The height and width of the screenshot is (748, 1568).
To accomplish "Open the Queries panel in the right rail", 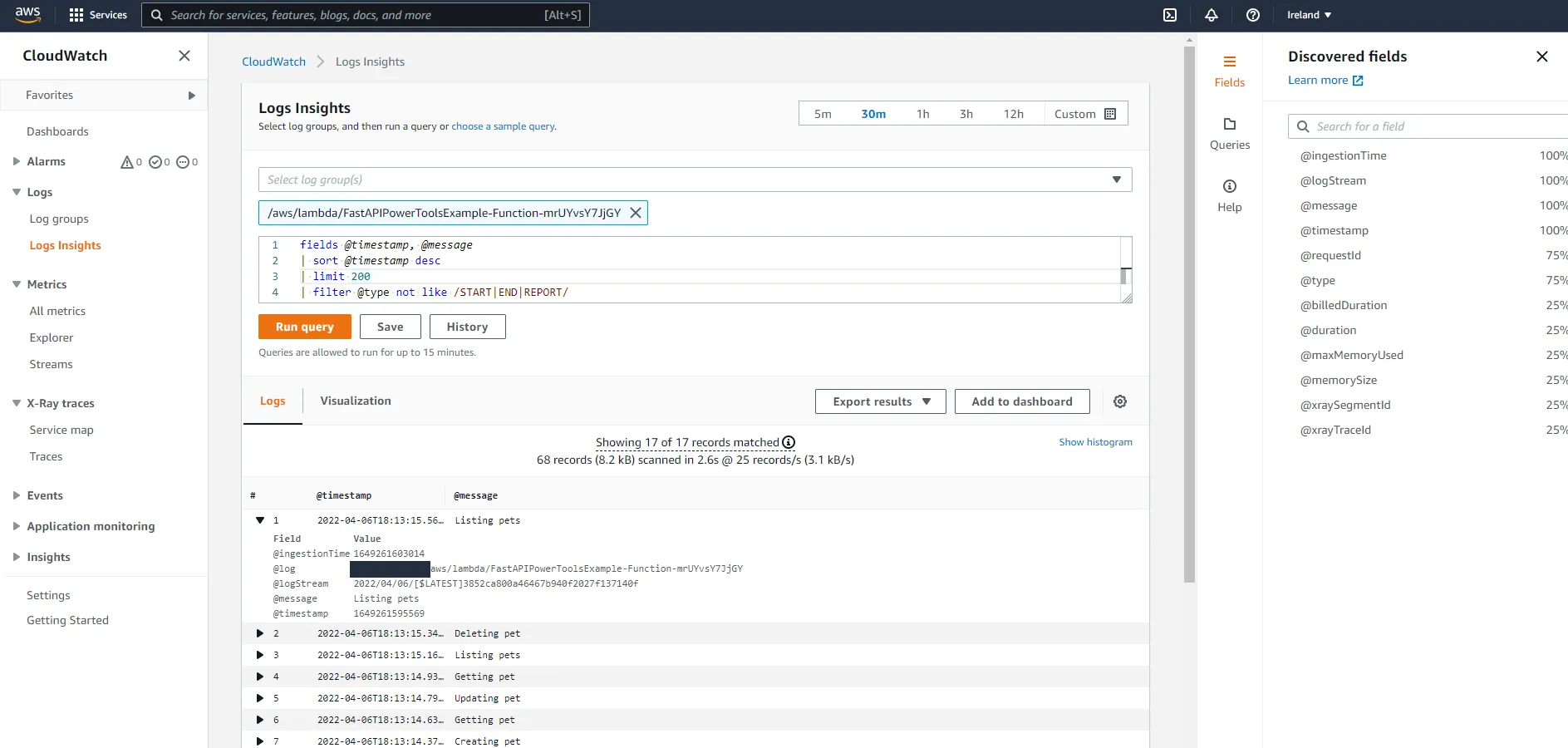I will (x=1230, y=133).
